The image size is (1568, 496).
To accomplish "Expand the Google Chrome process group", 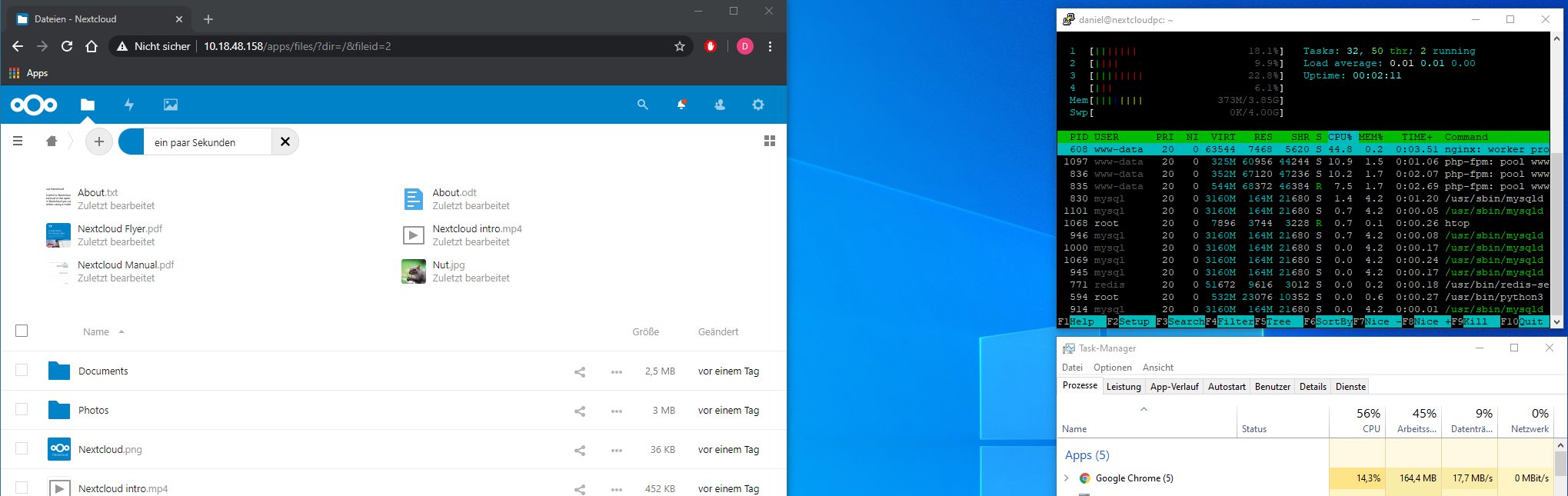I will [1067, 478].
